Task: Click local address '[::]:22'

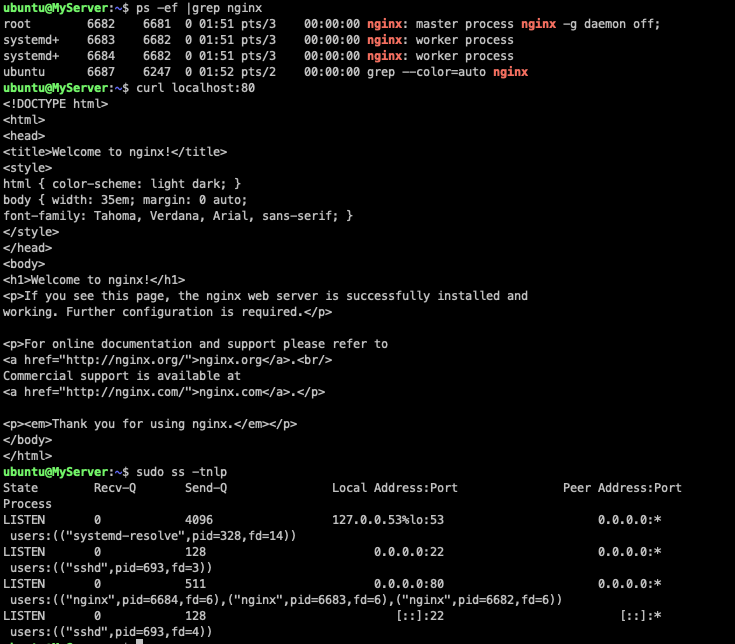Action: pyautogui.click(x=420, y=615)
